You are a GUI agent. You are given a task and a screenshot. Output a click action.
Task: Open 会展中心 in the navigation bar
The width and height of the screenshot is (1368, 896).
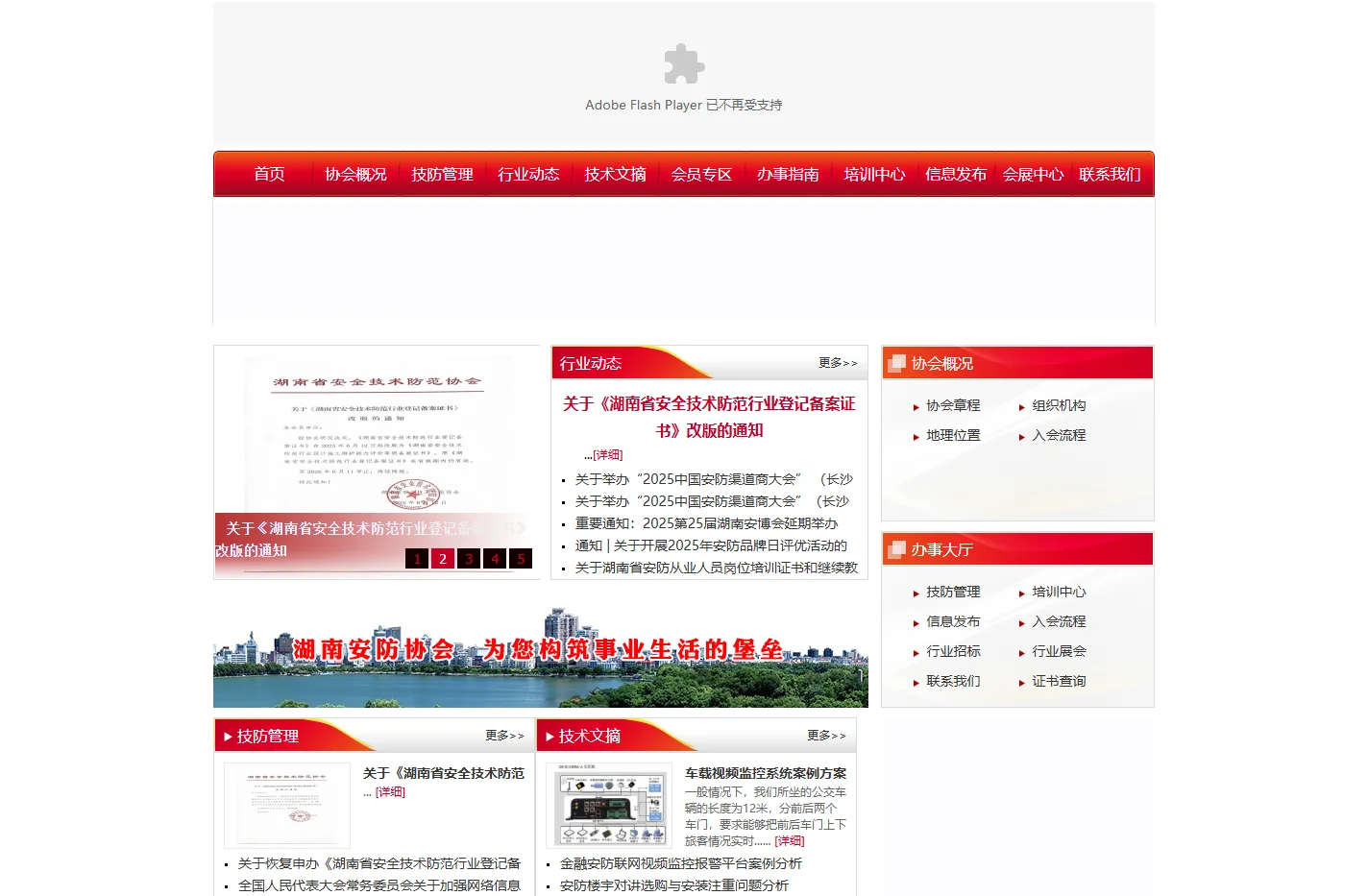point(1033,174)
